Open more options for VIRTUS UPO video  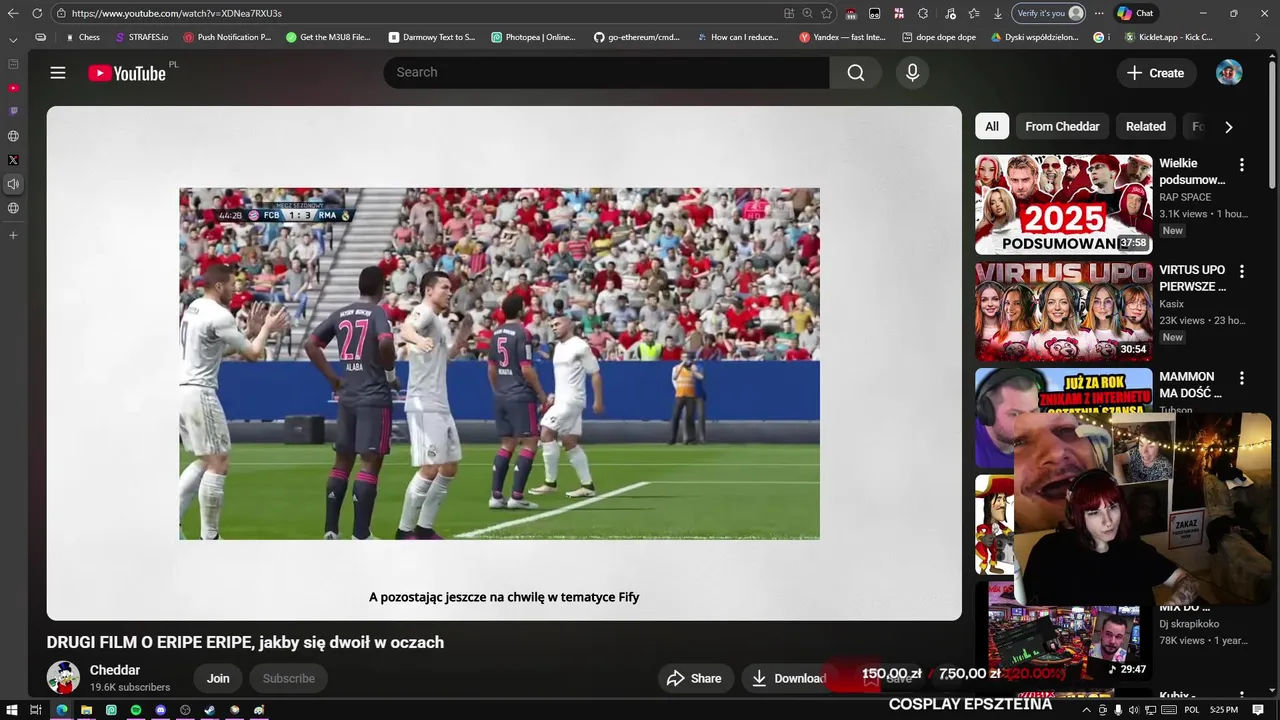click(1242, 272)
